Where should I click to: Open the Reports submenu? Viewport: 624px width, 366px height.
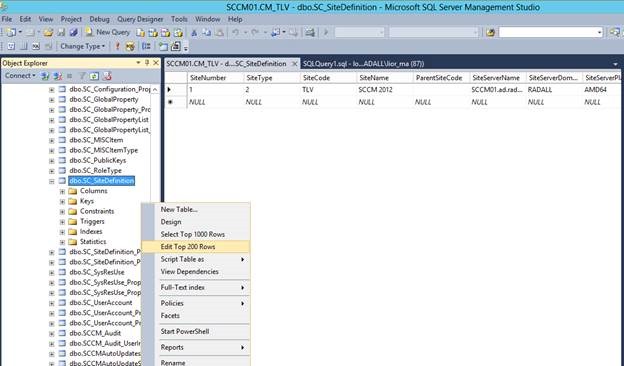pos(196,347)
